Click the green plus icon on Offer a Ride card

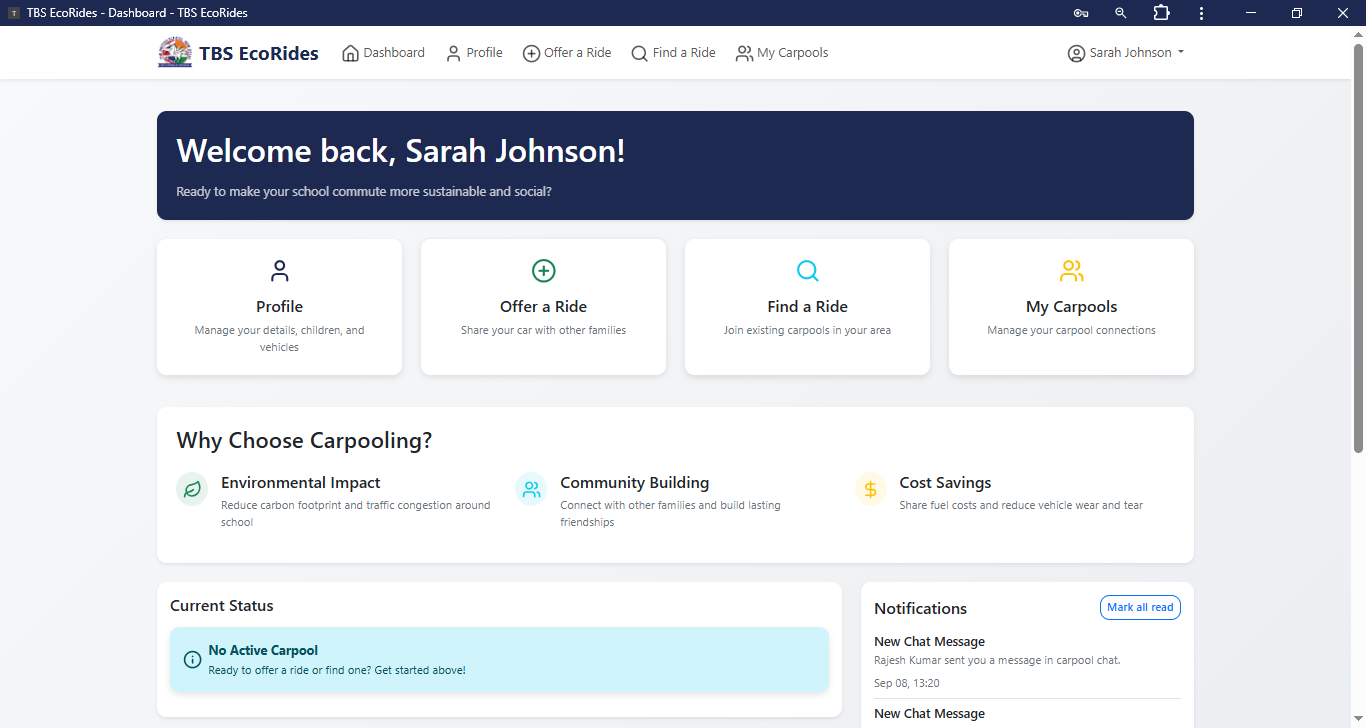point(543,271)
